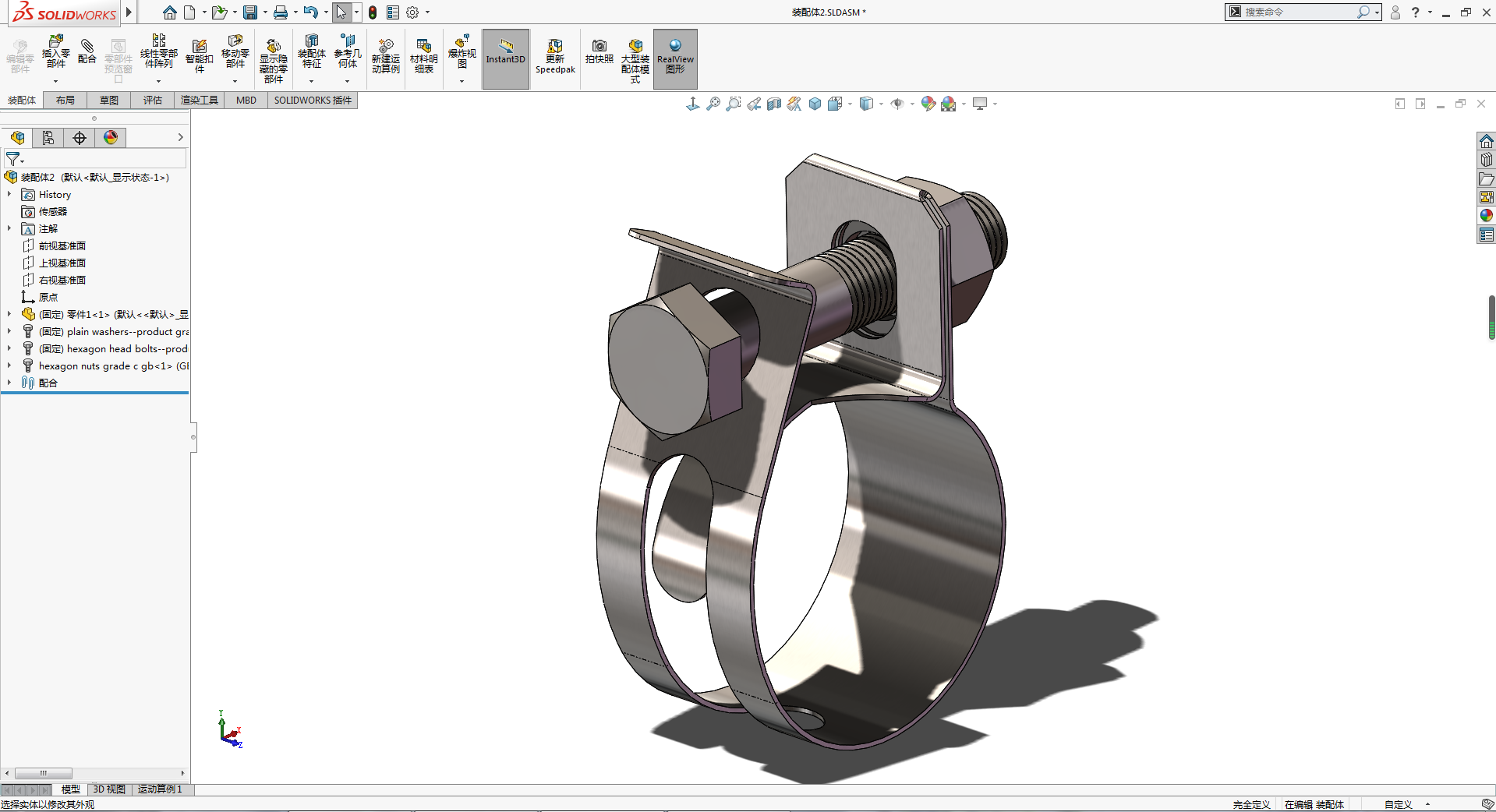Click 线性零部件阵列 linear component pattern tool
Screen dimensions: 1496x812
pyautogui.click(x=159, y=53)
